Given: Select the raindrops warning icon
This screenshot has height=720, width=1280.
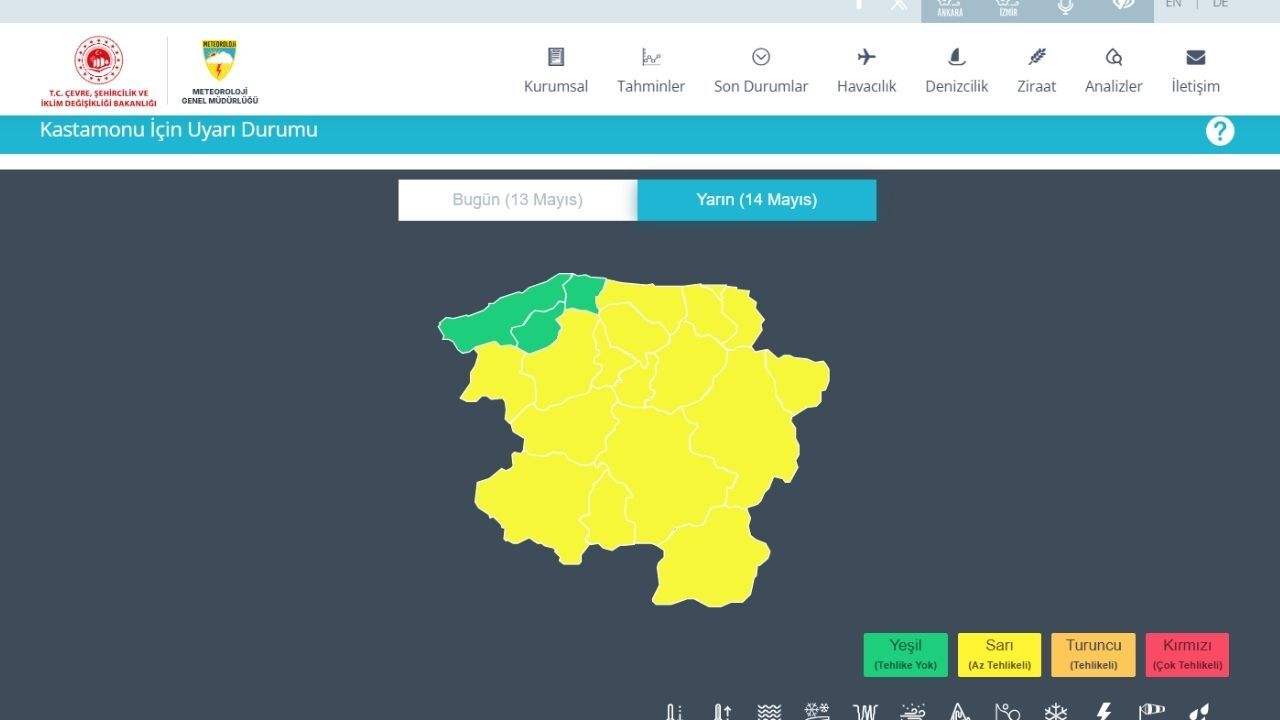Looking at the screenshot, I should click(1199, 712).
